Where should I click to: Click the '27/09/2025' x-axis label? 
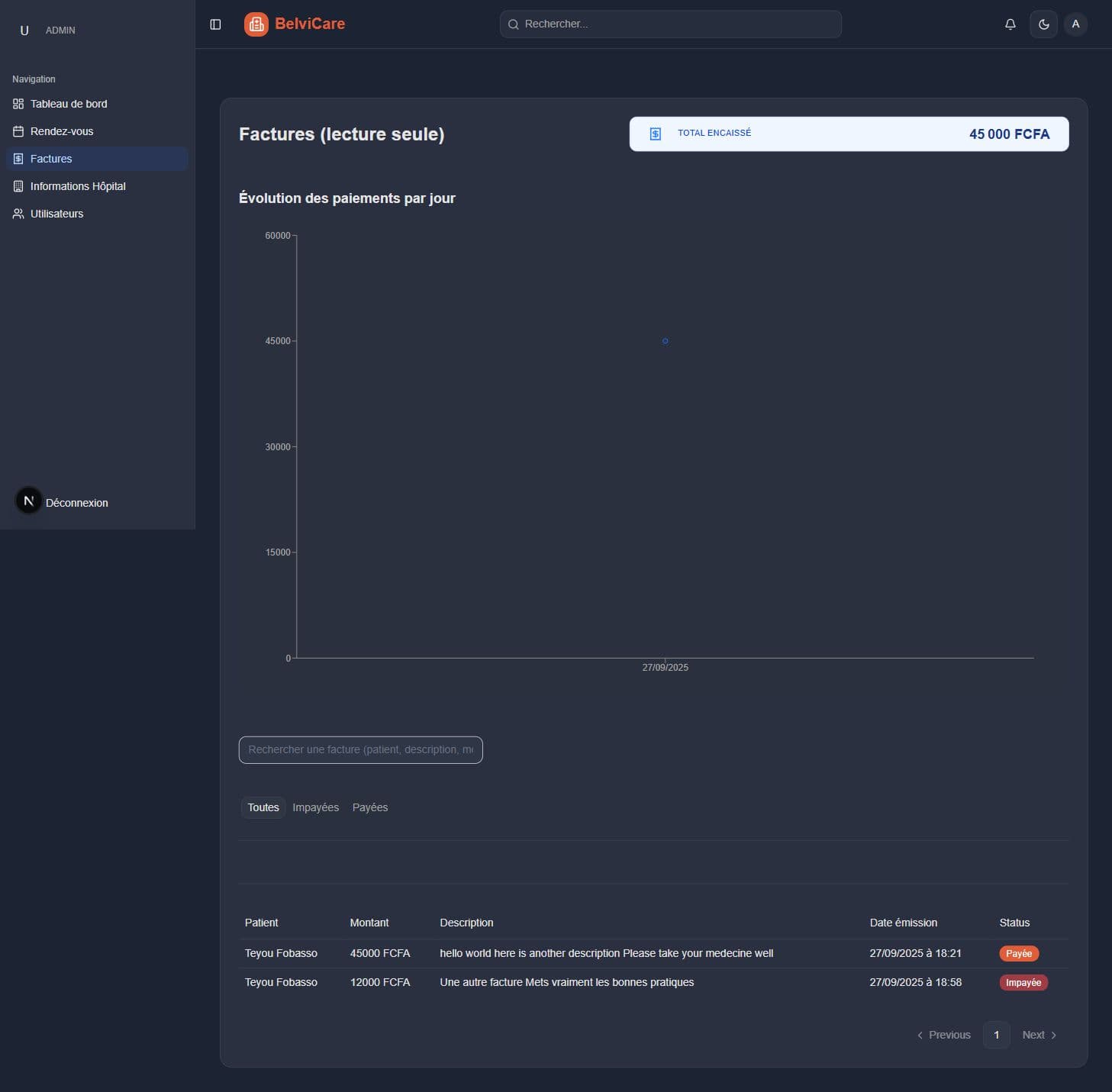[665, 668]
